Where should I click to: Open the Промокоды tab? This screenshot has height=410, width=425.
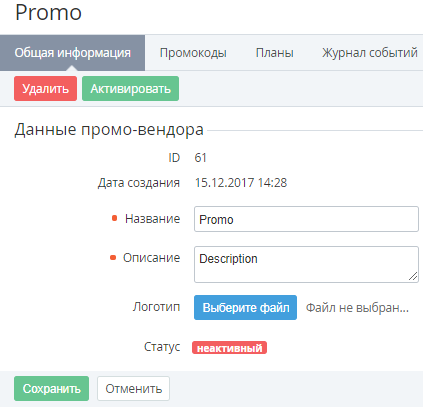pyautogui.click(x=193, y=53)
